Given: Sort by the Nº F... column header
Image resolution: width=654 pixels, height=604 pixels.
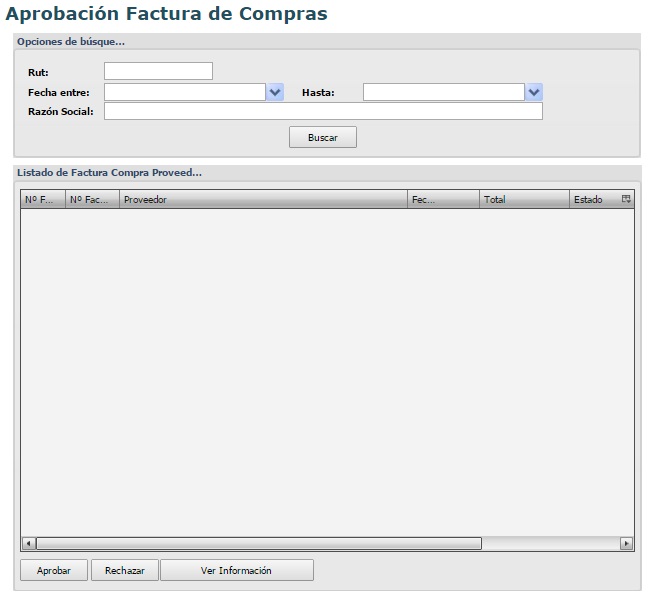Looking at the screenshot, I should 43,199.
